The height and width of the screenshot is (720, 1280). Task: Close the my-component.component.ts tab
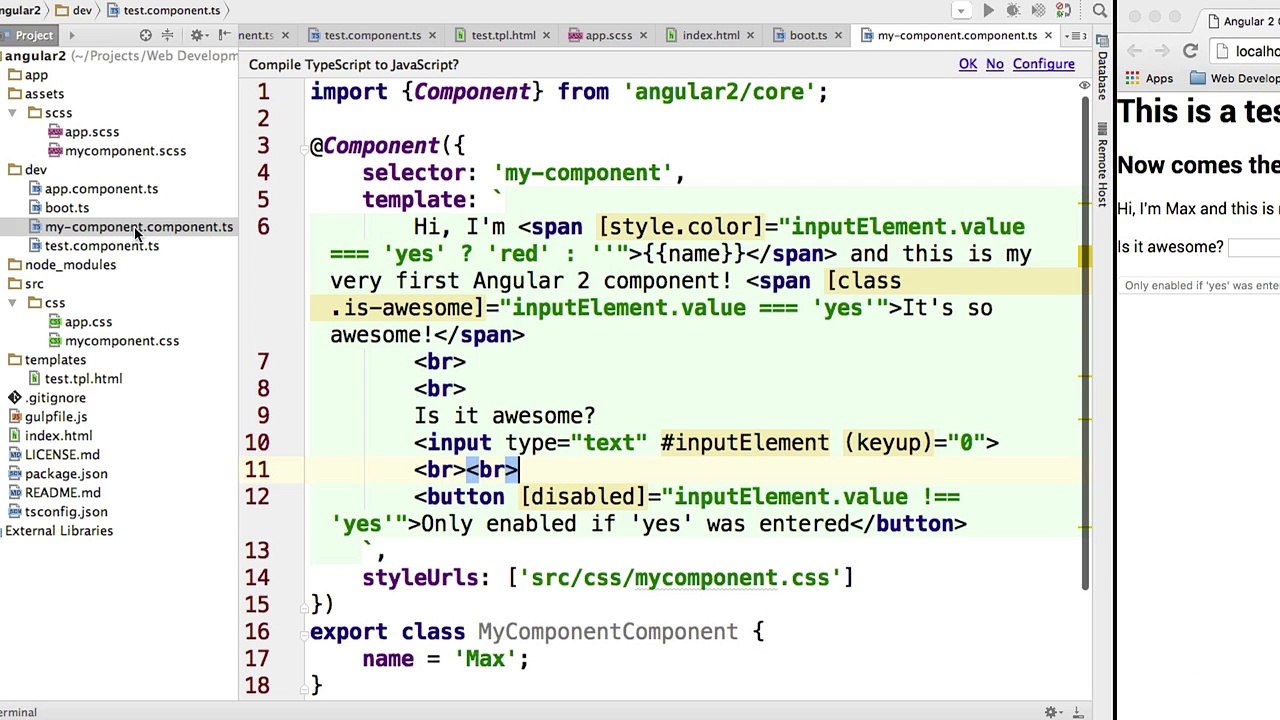pos(1048,35)
